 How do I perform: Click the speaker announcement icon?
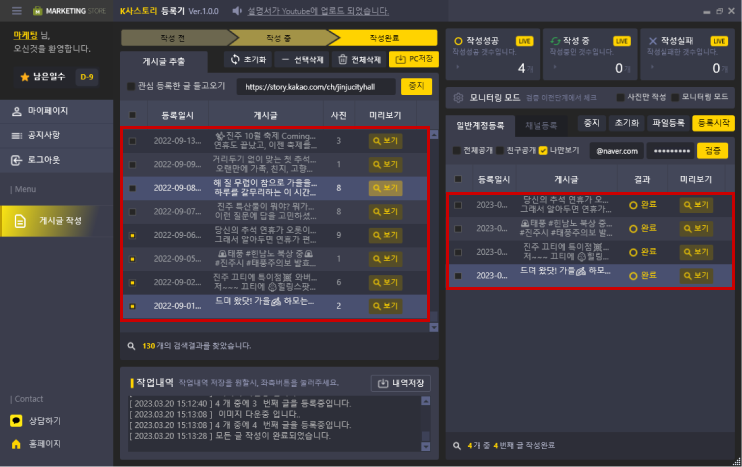tap(237, 11)
